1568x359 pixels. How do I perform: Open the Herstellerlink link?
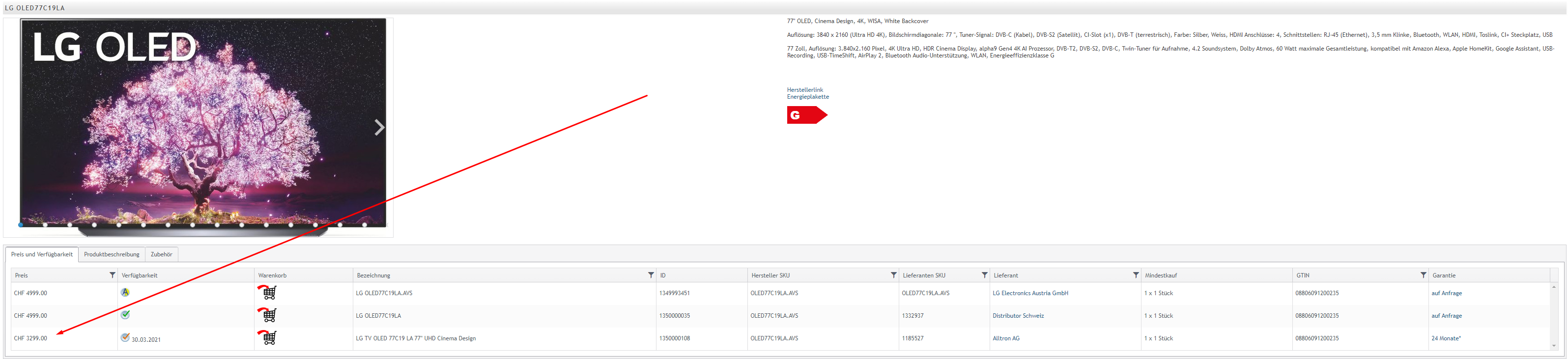tap(804, 89)
